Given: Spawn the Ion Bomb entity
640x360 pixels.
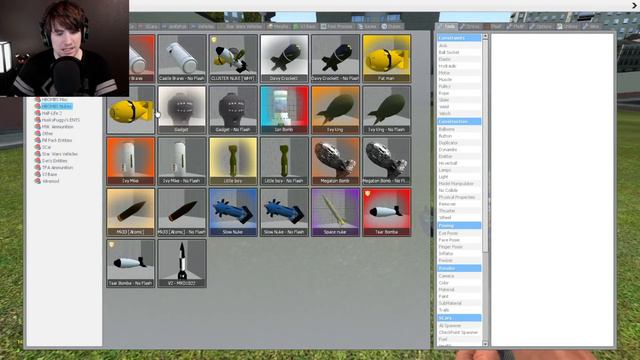Looking at the screenshot, I should (284, 109).
